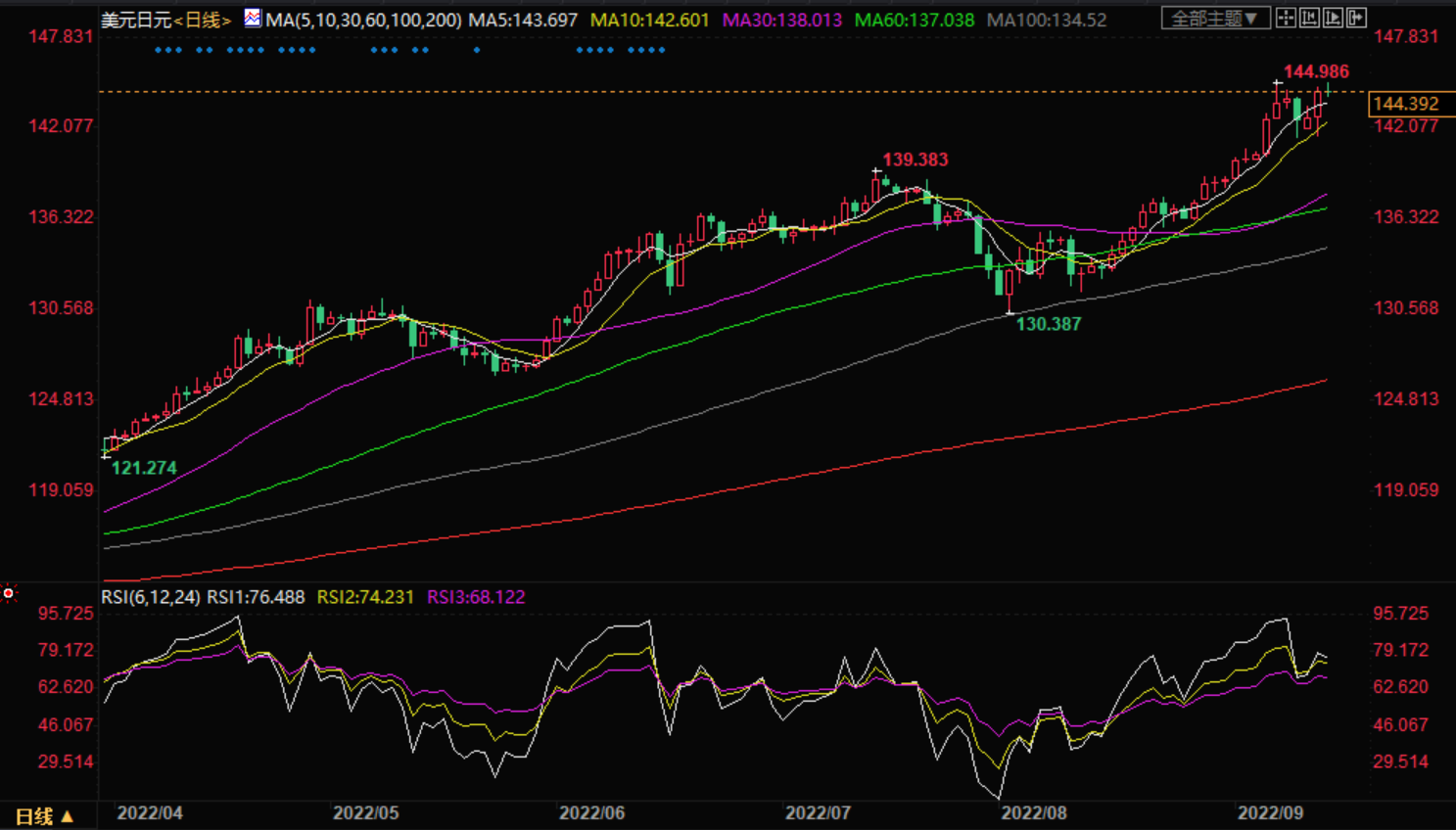This screenshot has height=830, width=1456.
Task: Click the RSI2:74.231 value
Action: click(x=365, y=597)
